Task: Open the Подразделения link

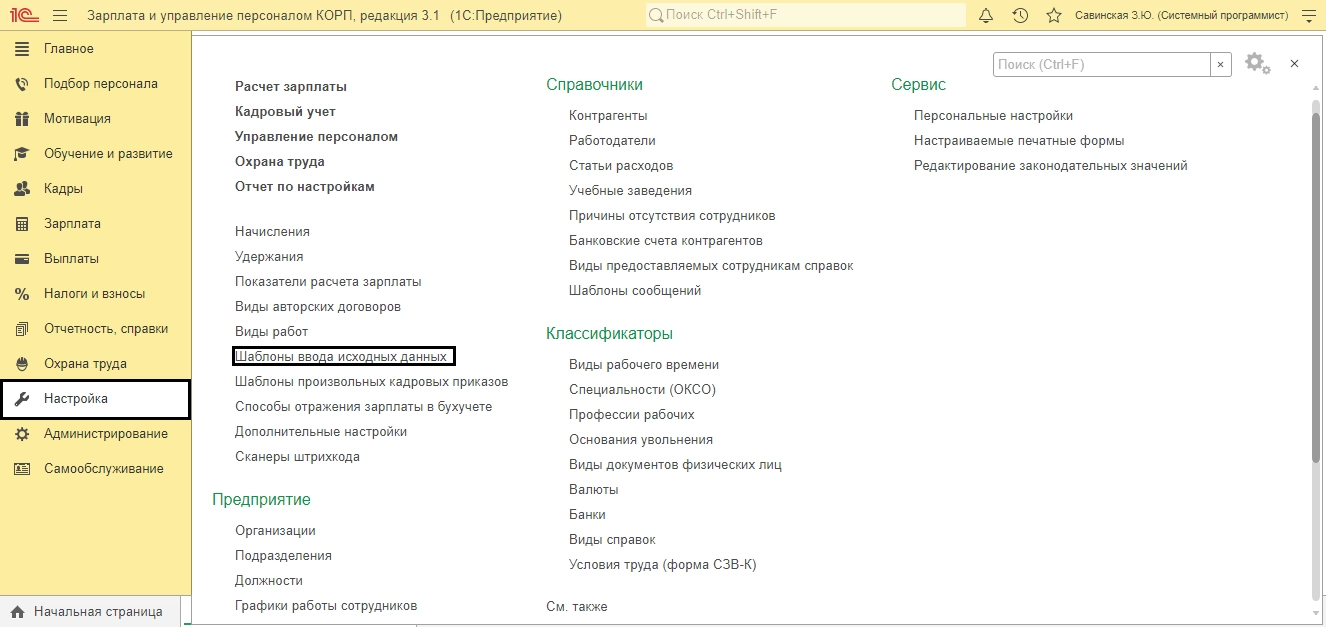Action: pos(283,556)
